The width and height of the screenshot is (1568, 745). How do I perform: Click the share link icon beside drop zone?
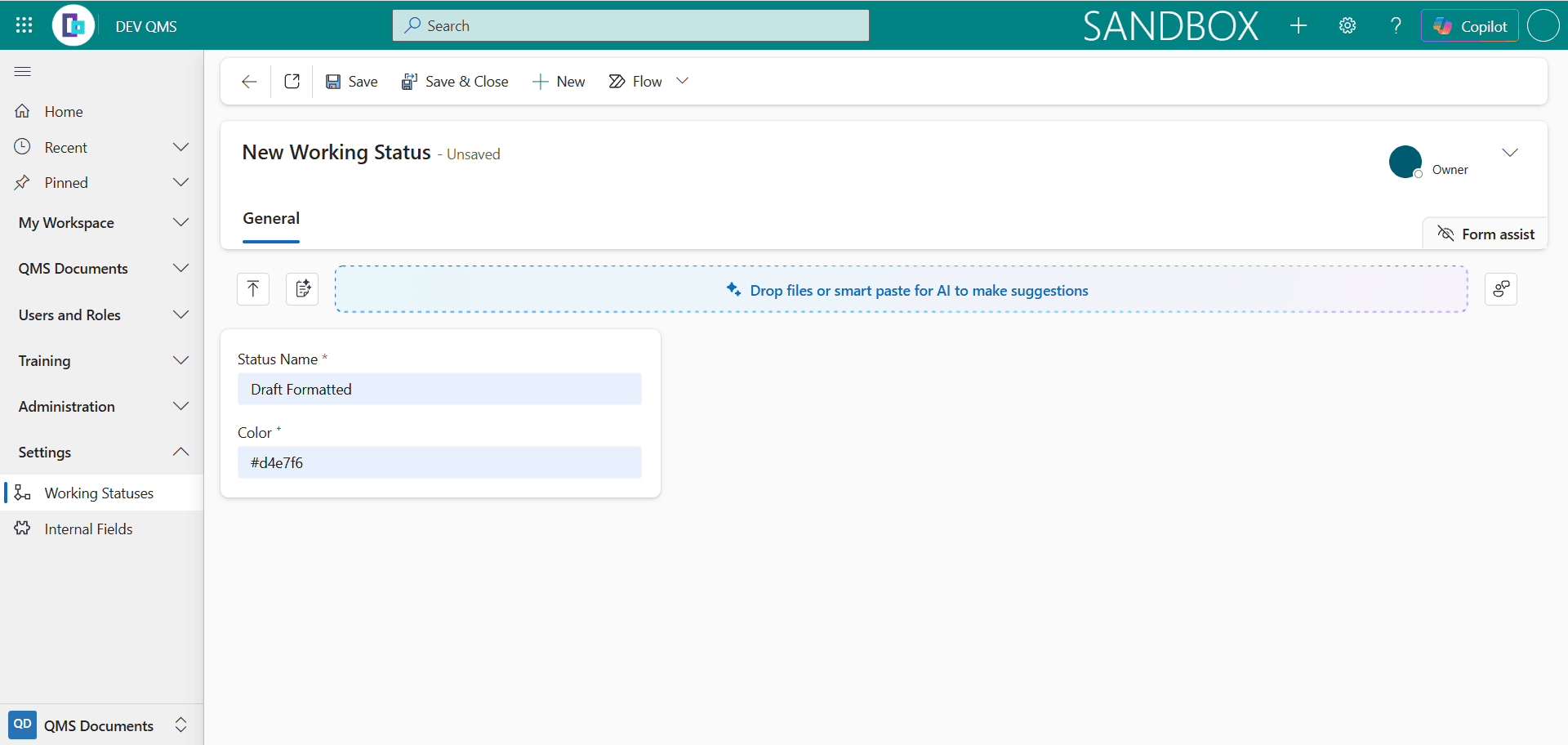pyautogui.click(x=1501, y=289)
